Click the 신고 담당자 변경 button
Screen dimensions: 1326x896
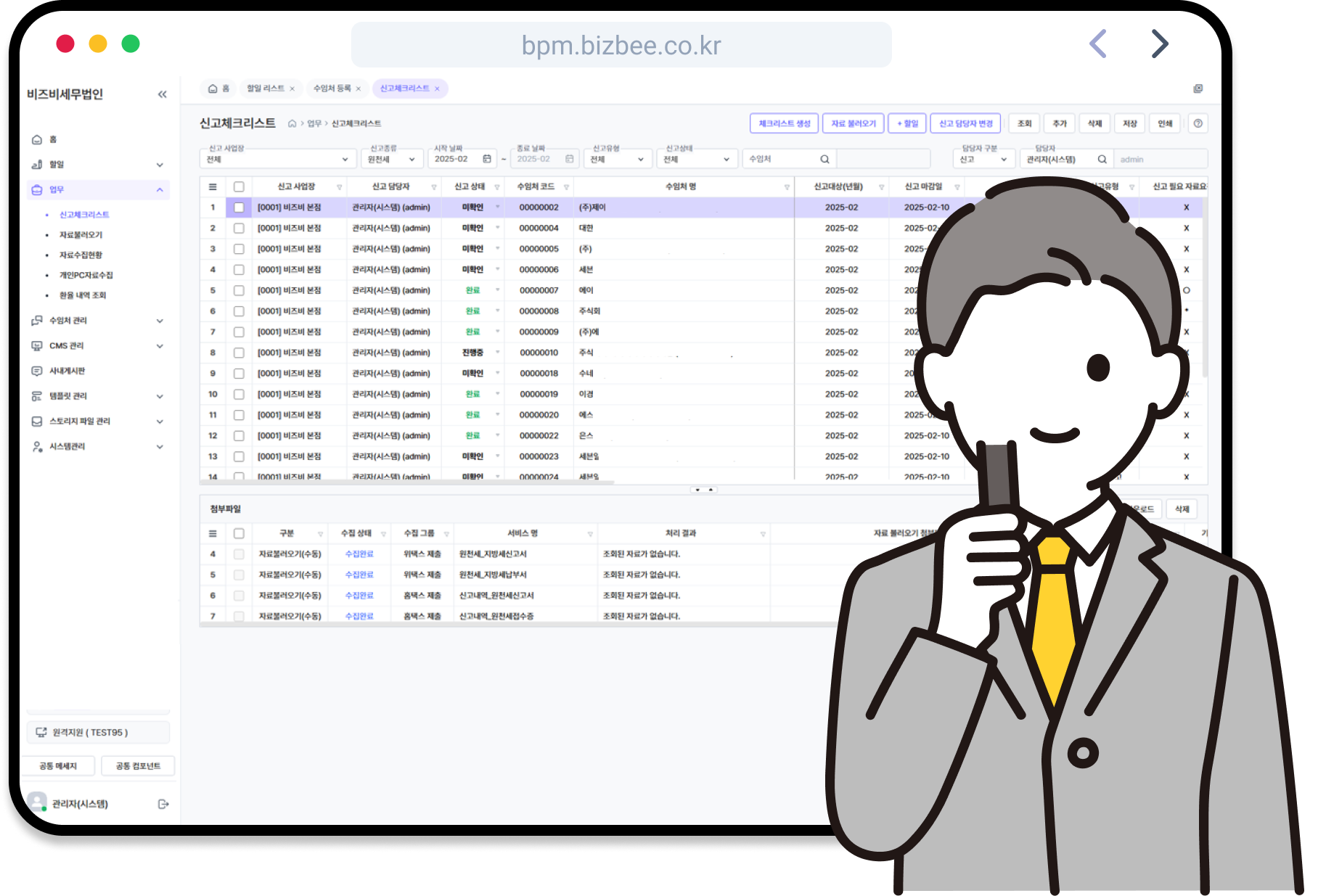pos(965,123)
